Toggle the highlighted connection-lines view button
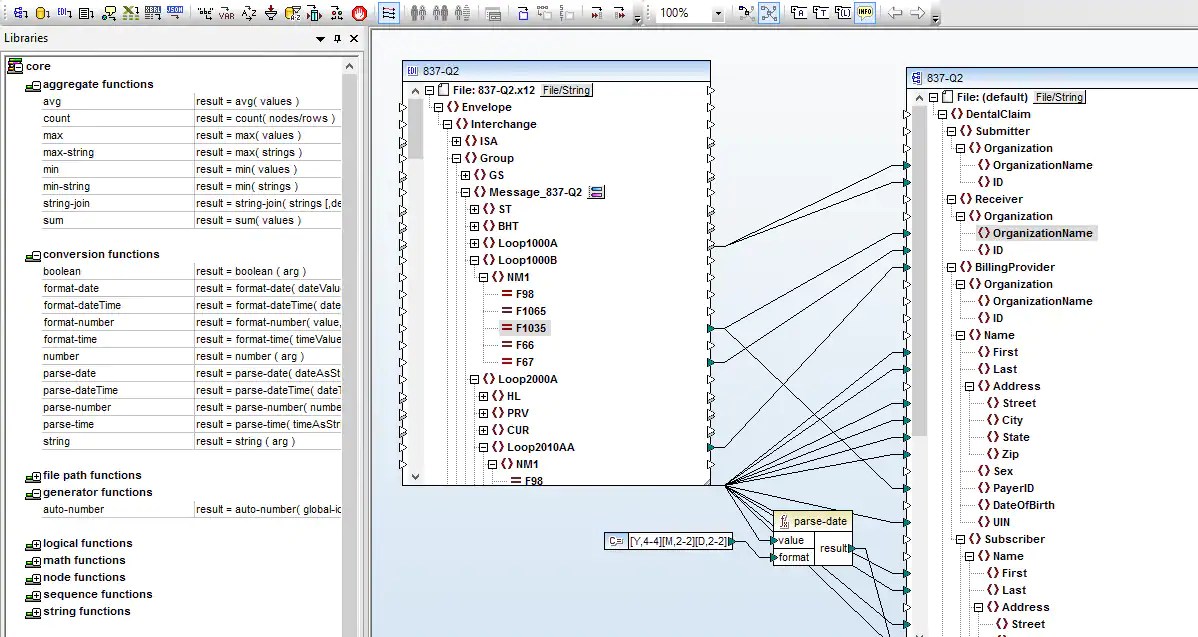Screen dimensions: 1198x637 click(768, 13)
